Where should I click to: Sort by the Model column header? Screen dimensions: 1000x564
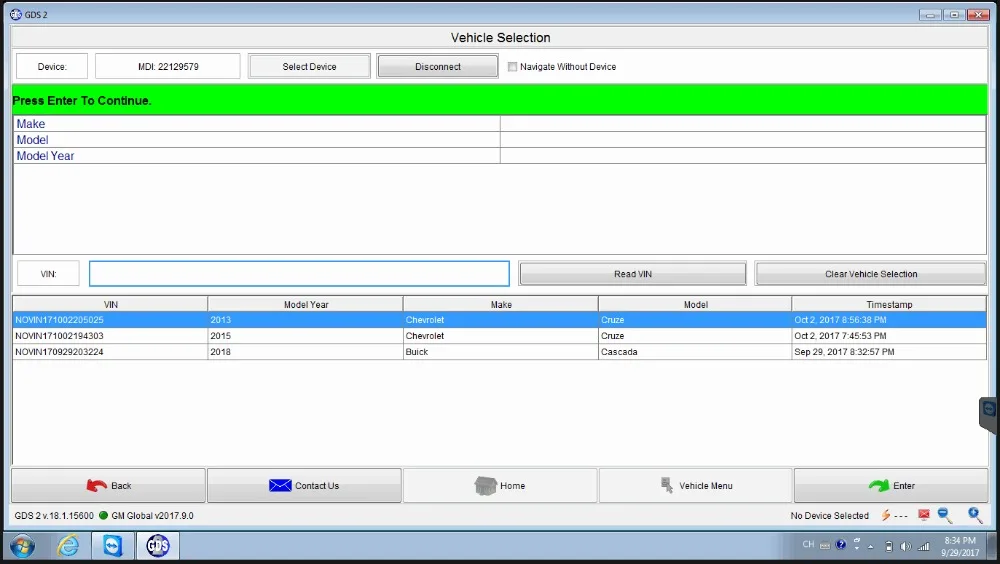[695, 304]
